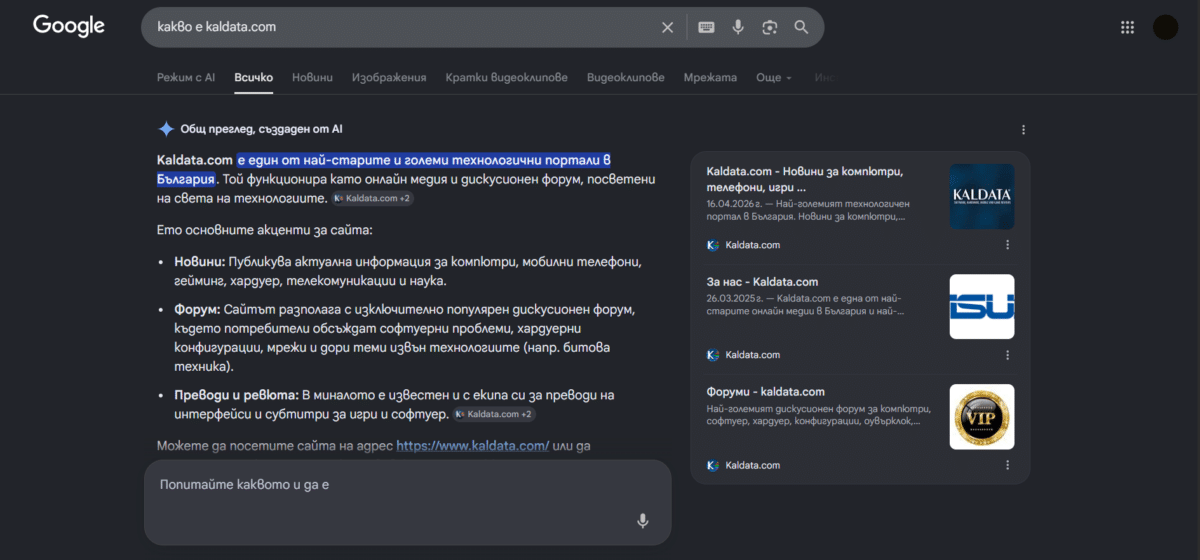
Task: Open the on-screen keyboard input tool
Action: [706, 27]
